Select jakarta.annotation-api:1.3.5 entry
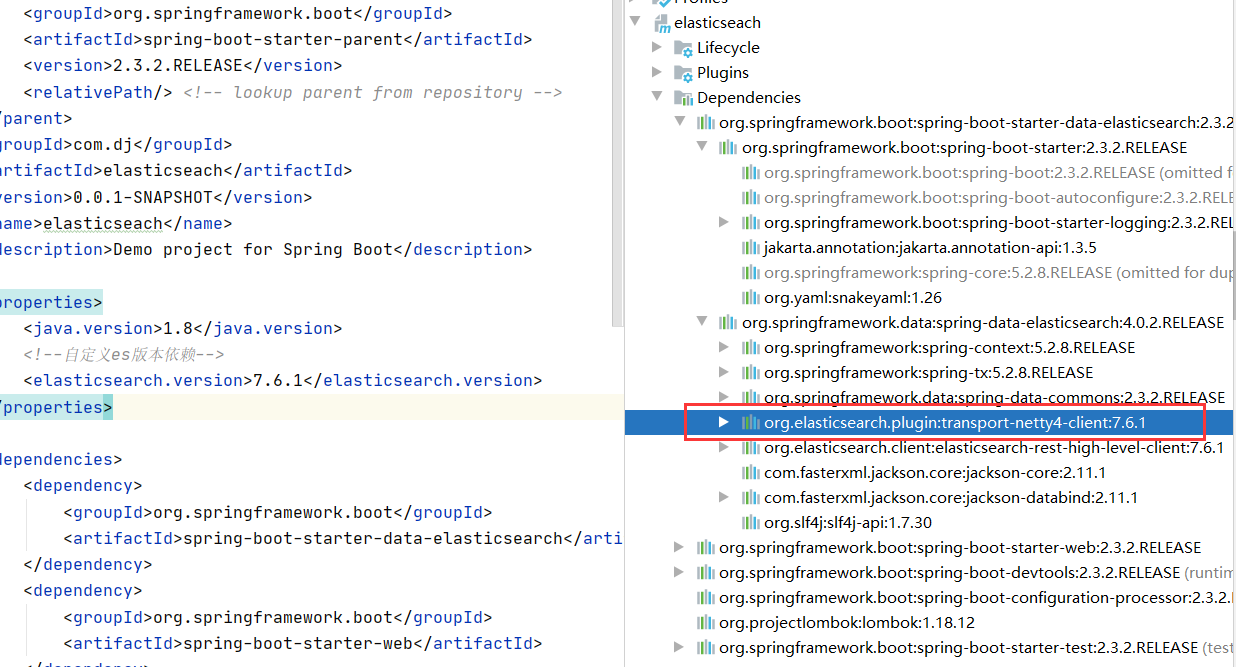The image size is (1236, 667). 930,247
